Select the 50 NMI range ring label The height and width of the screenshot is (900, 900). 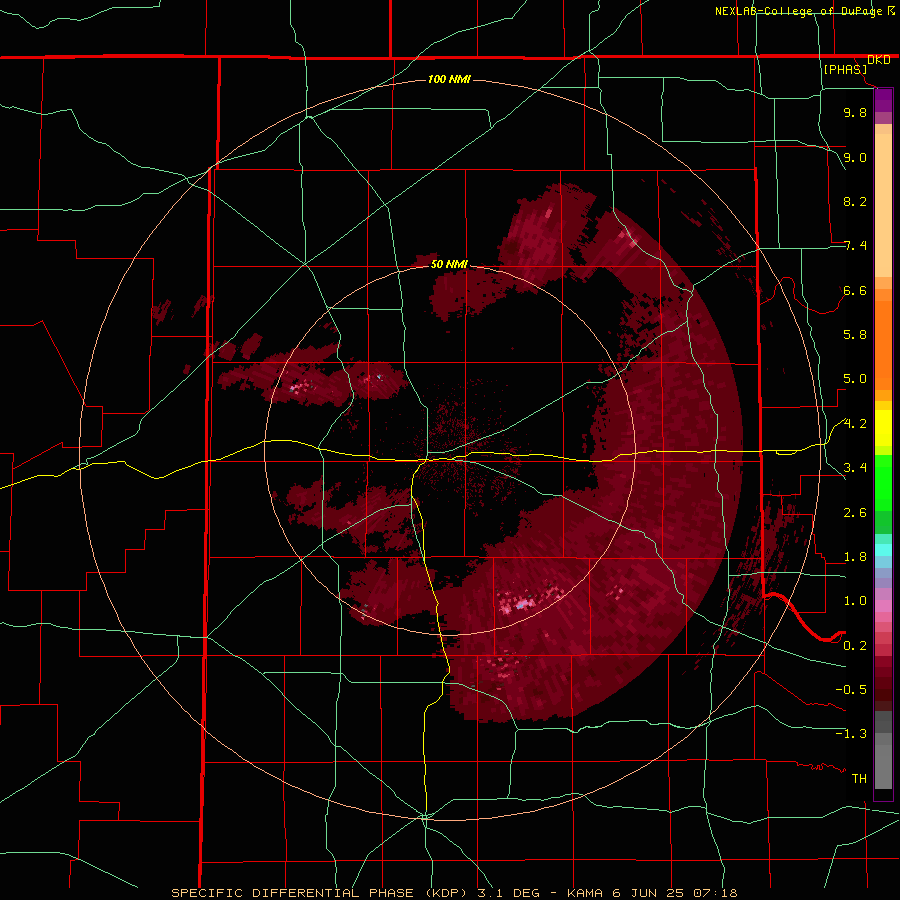(x=449, y=264)
